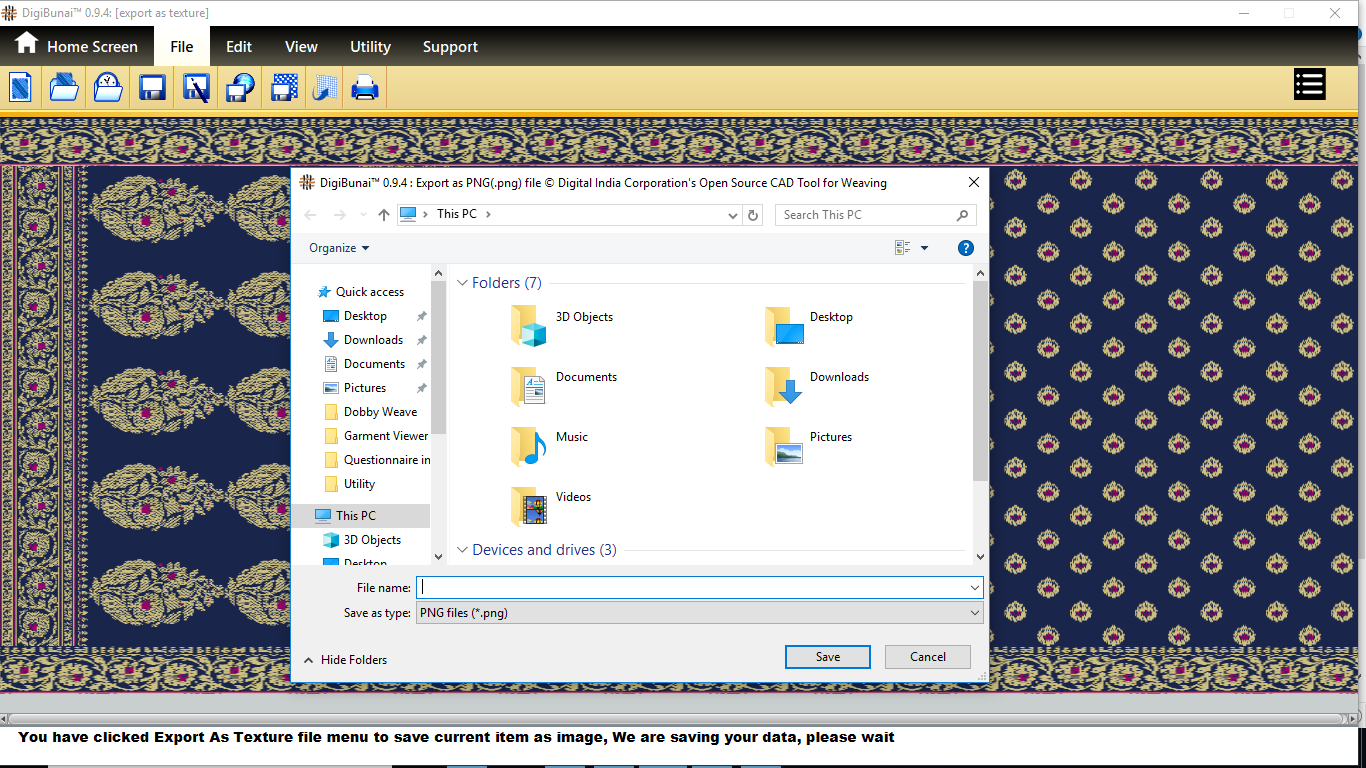The width and height of the screenshot is (1366, 768).
Task: Click the blue help icon in dialog
Action: coord(965,248)
